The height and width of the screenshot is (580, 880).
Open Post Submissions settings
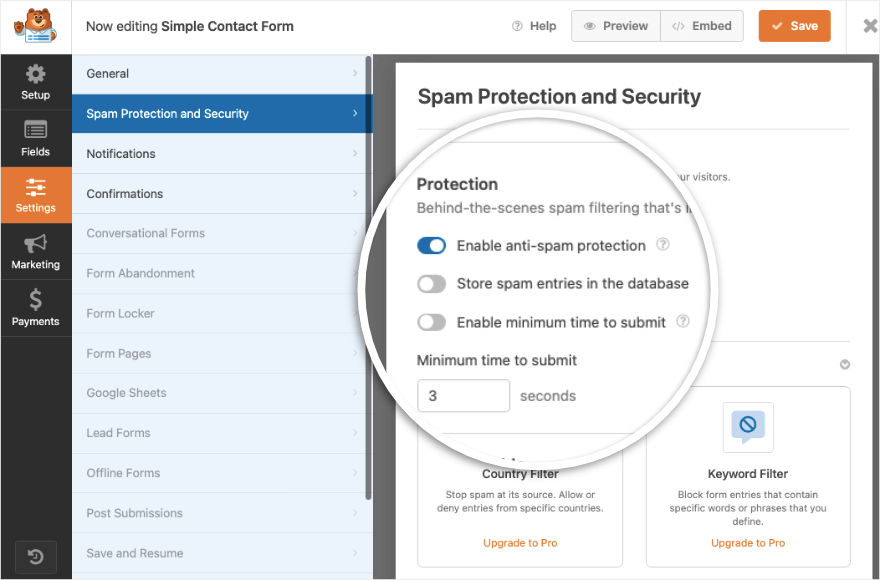point(222,513)
